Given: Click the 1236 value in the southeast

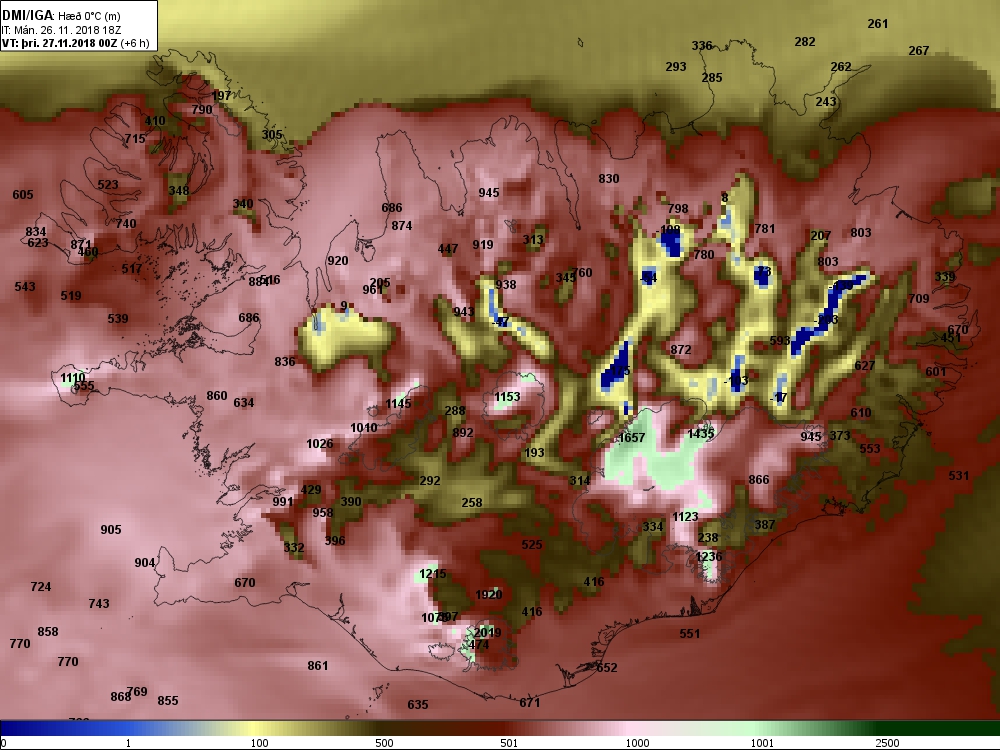Looking at the screenshot, I should [709, 556].
